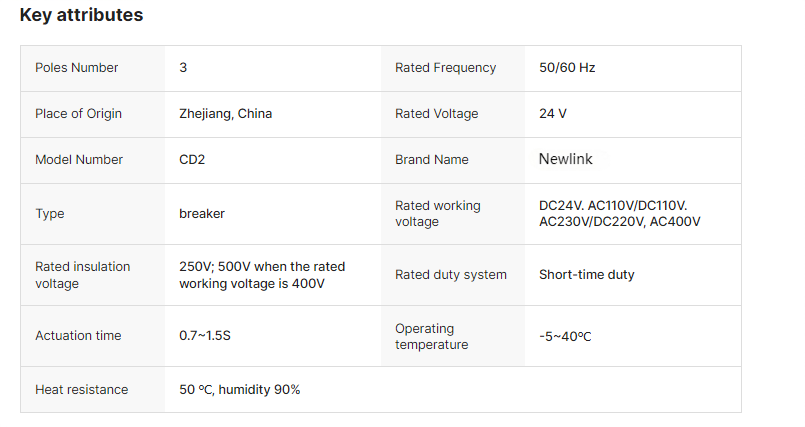Select the CD2 model number value

pyautogui.click(x=193, y=160)
